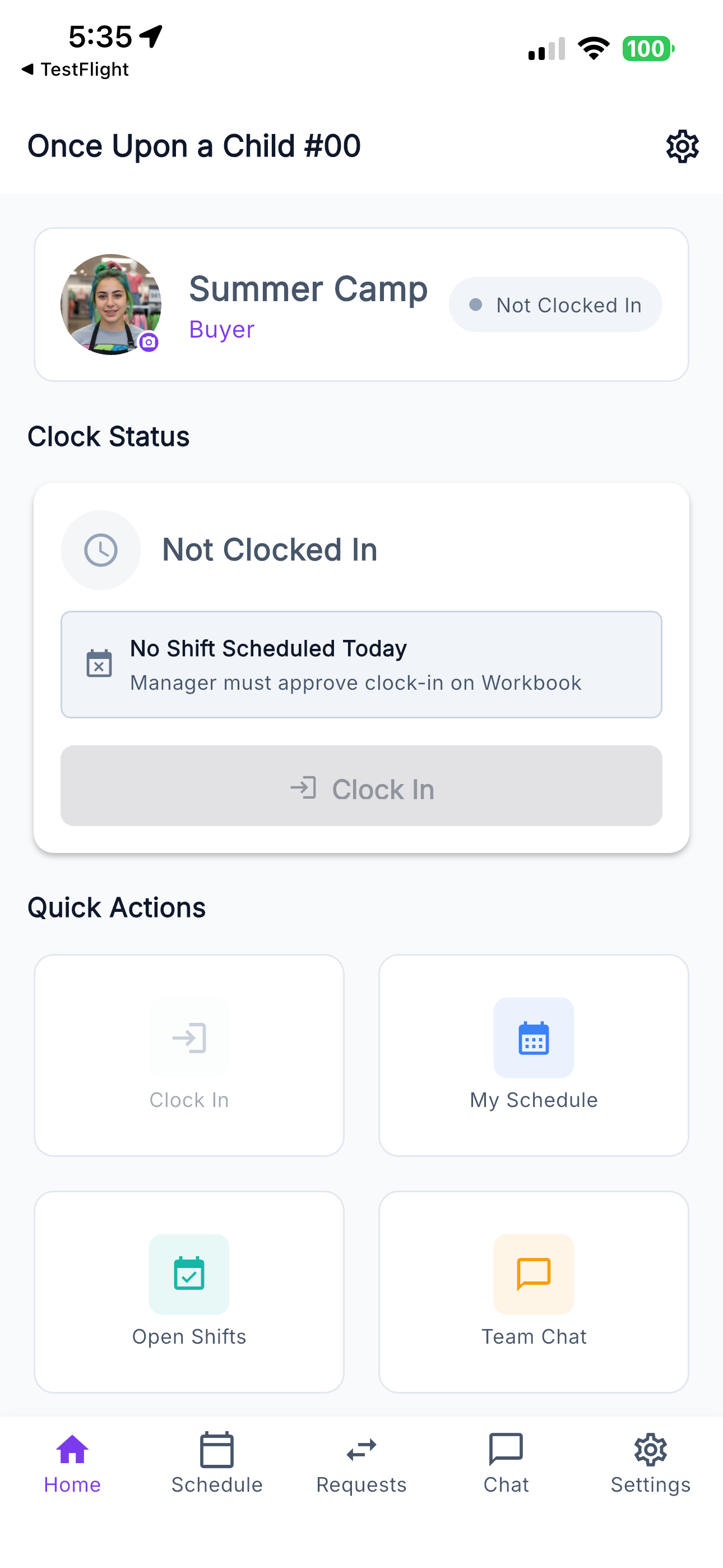723x1568 pixels.
Task: Open the Open Shifts quick action
Action: (x=189, y=1292)
